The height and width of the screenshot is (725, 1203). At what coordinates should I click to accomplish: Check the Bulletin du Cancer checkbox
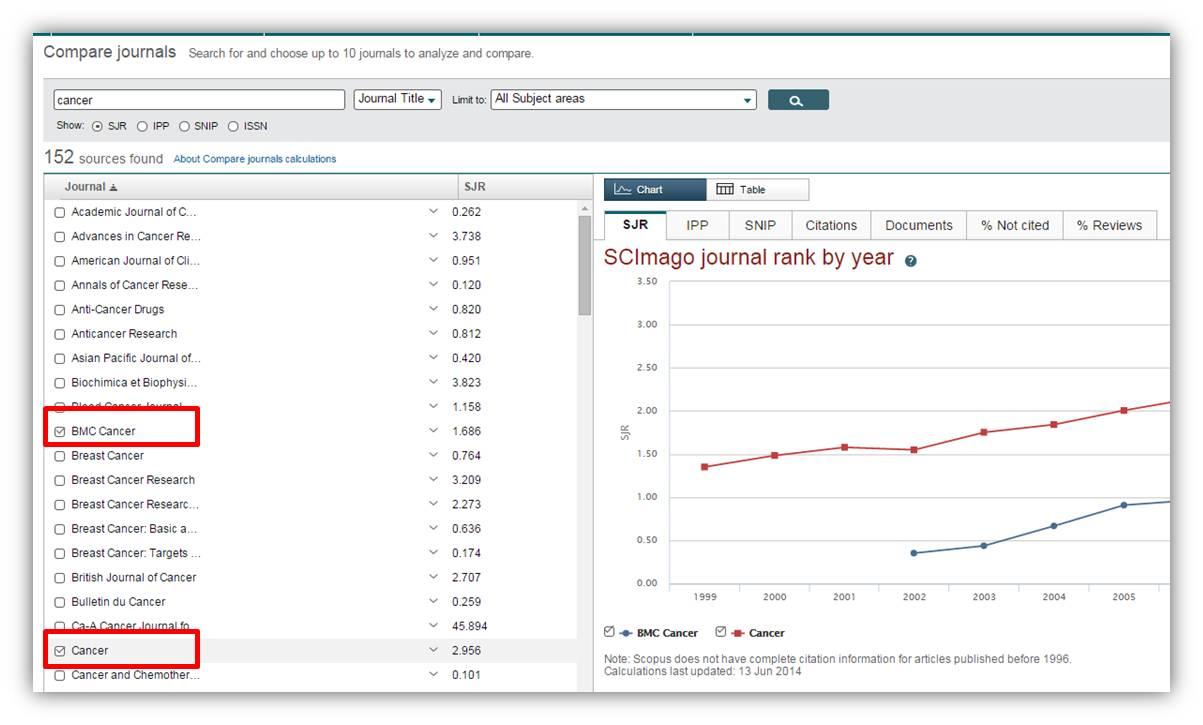(60, 602)
